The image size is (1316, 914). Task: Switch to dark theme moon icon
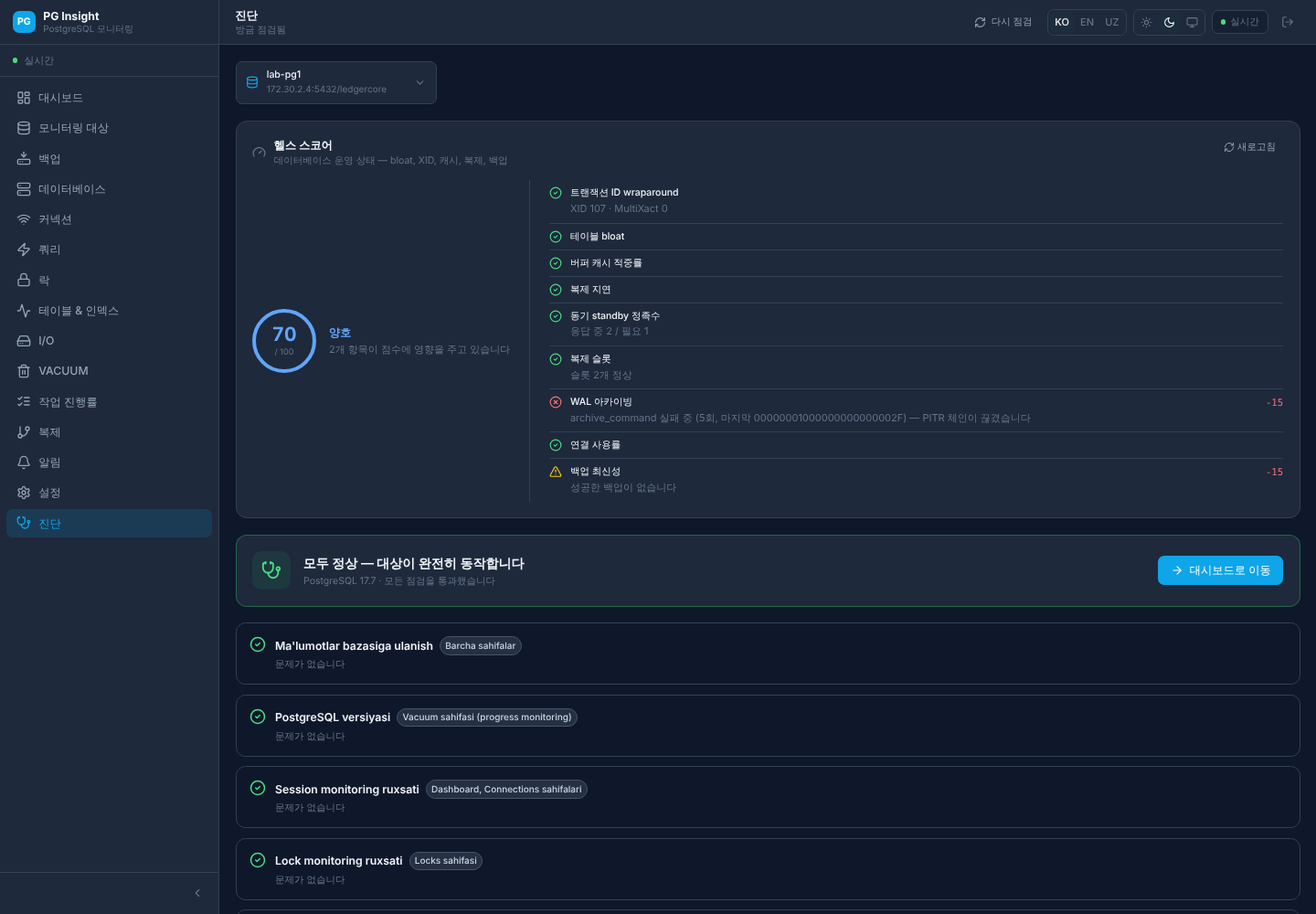click(x=1169, y=22)
